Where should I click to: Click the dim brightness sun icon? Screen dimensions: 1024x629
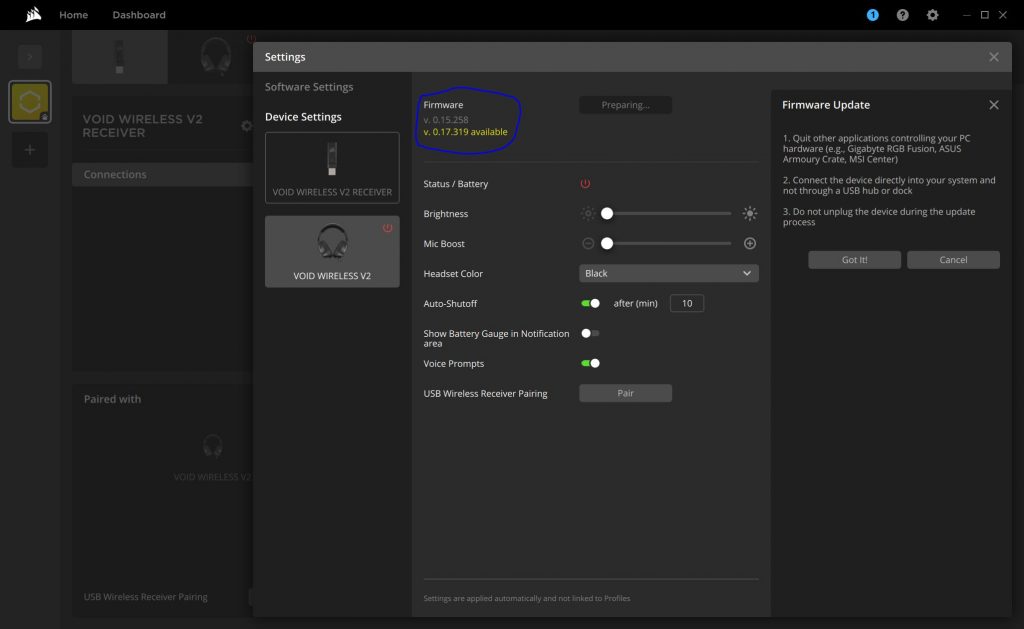coord(588,214)
